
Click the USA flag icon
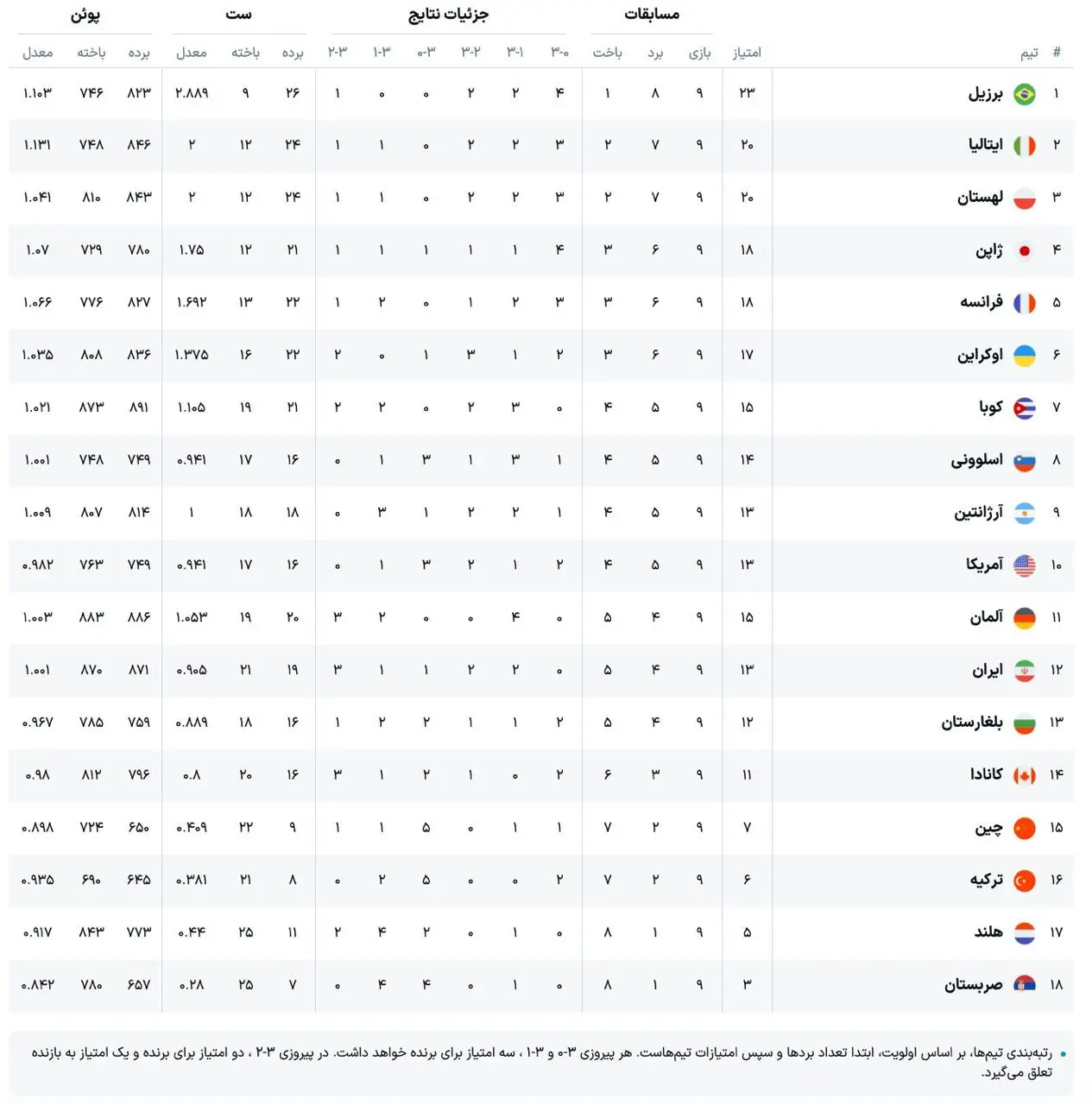1024,565
